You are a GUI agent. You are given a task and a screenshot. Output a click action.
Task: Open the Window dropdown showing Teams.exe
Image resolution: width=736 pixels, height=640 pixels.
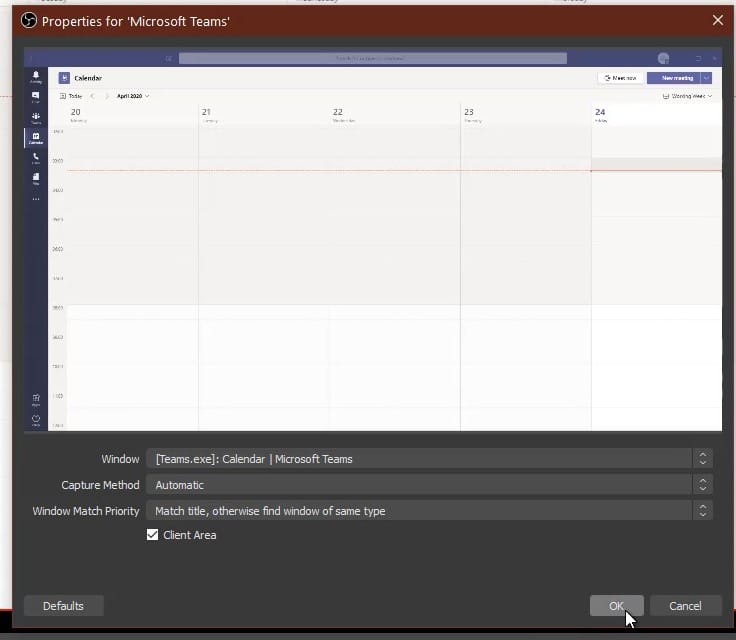419,458
